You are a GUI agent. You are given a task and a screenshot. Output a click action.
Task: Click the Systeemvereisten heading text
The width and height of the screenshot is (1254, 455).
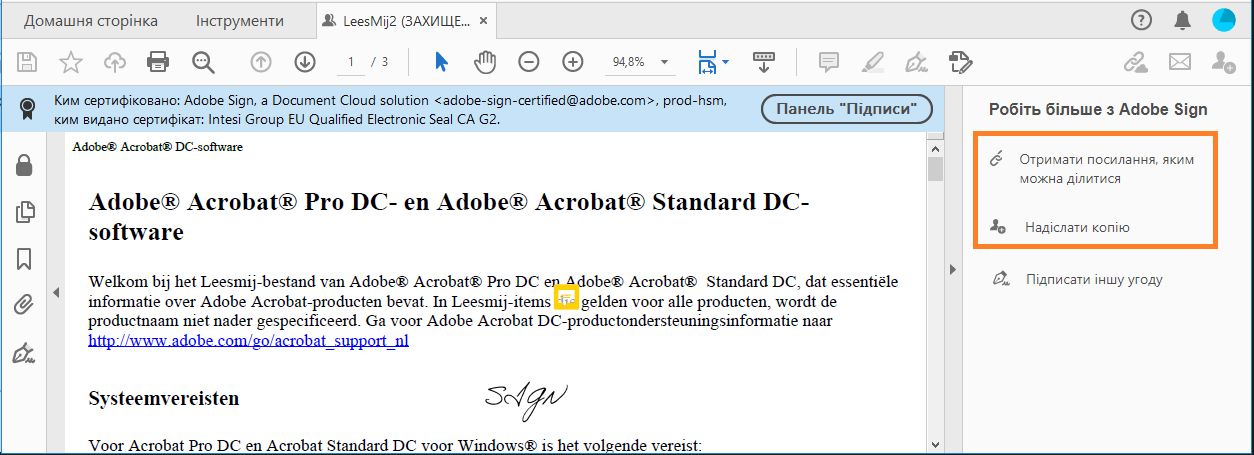point(164,398)
